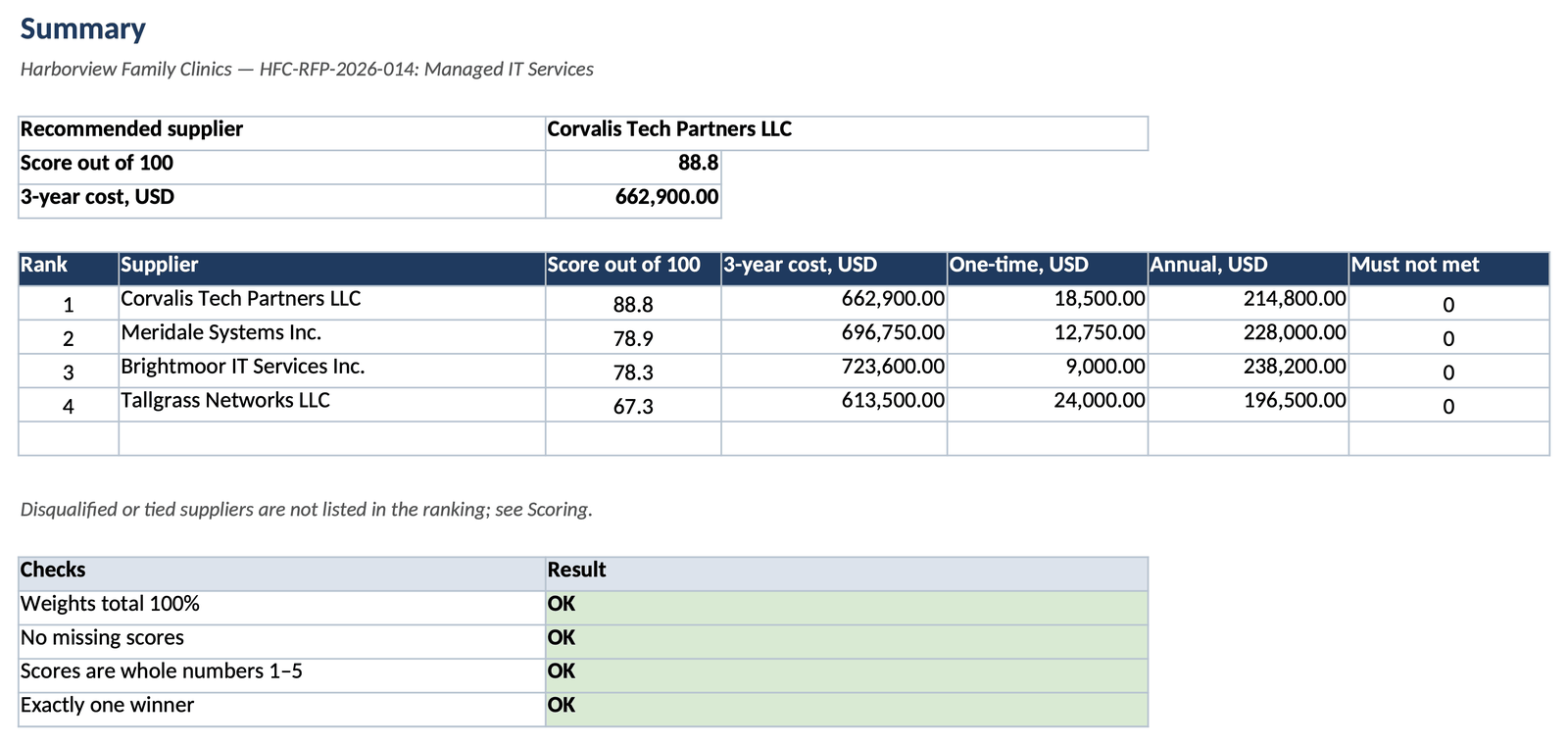Select Brightmoor IT Services Inc. cell

332,371
